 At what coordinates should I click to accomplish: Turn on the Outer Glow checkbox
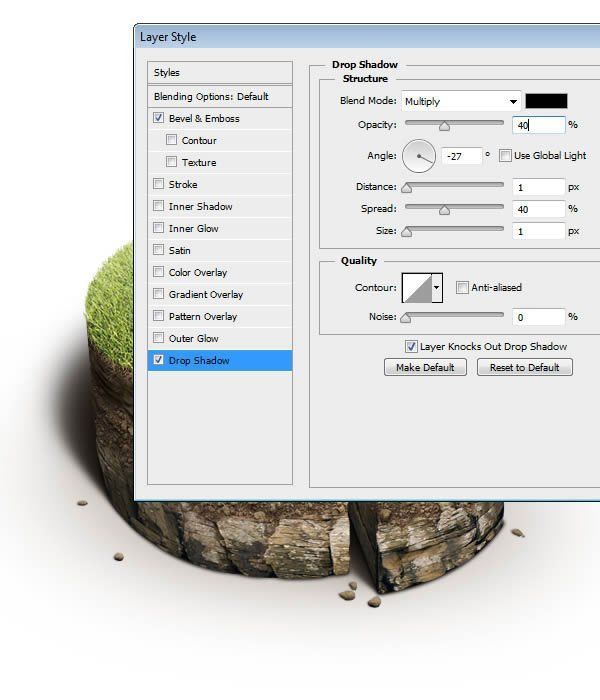pyautogui.click(x=158, y=338)
